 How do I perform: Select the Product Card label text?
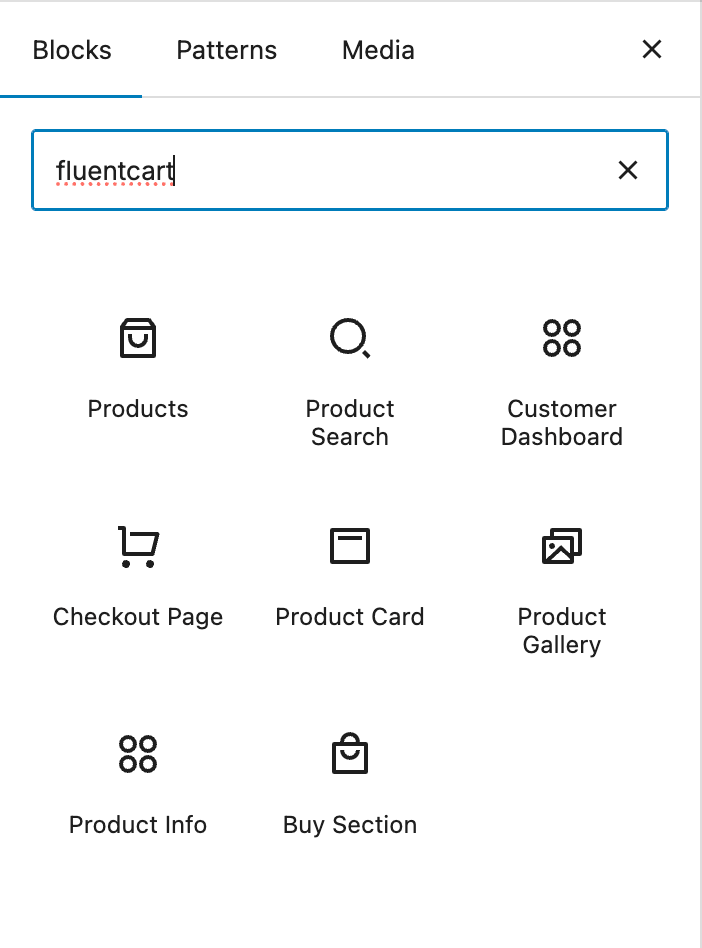pyautogui.click(x=349, y=617)
